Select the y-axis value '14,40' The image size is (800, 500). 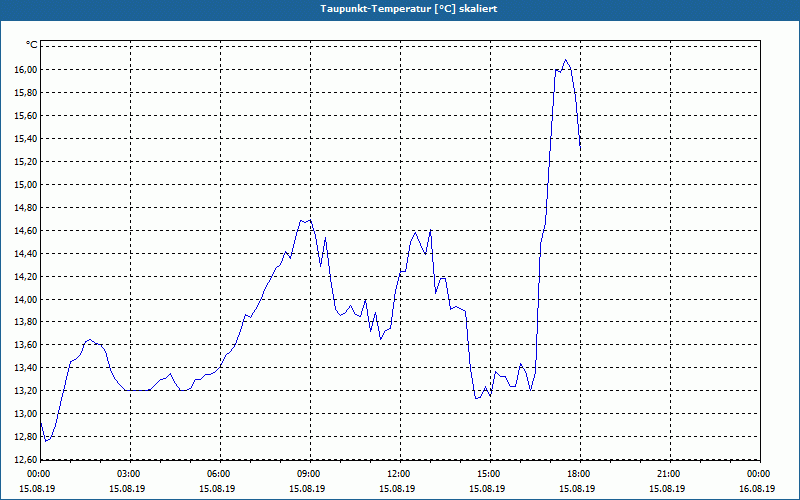click(x=27, y=254)
